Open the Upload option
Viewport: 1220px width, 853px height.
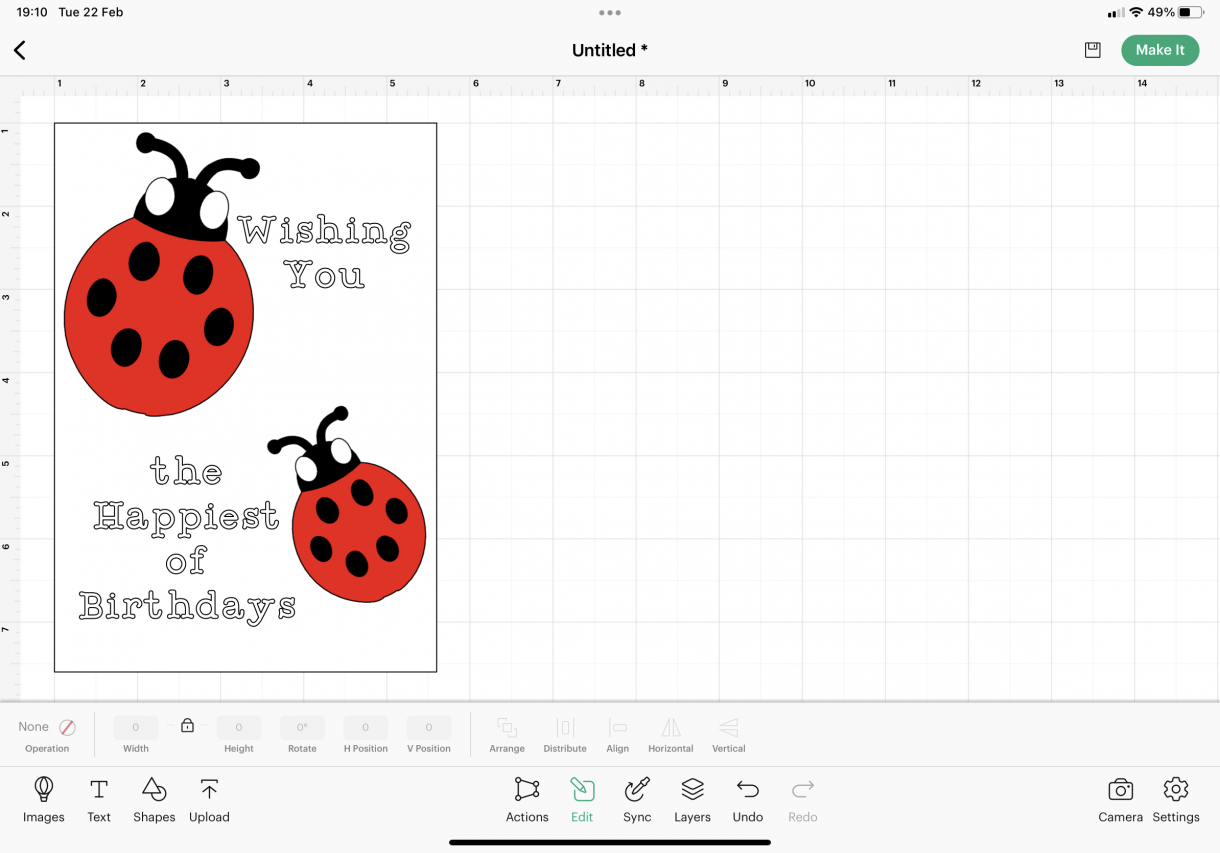(209, 800)
